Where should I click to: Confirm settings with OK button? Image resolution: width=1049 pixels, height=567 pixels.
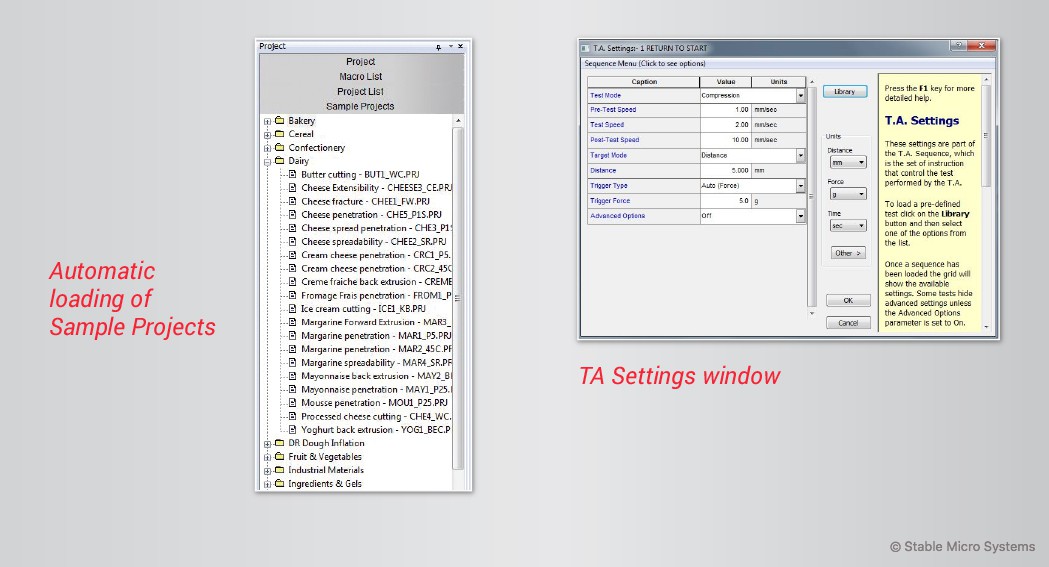pos(848,301)
